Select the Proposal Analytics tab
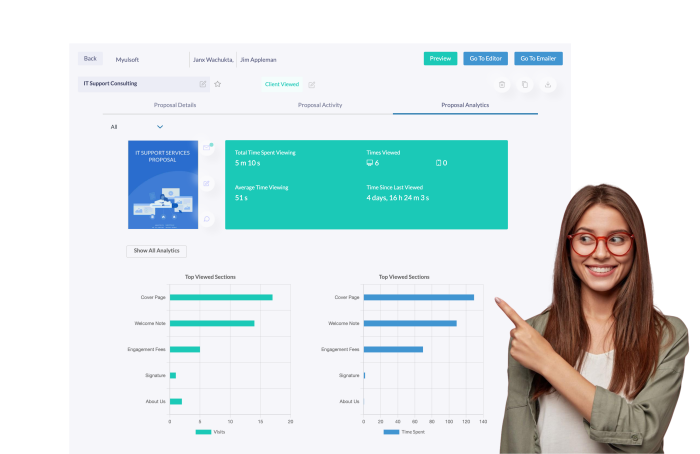Image resolution: width=700 pixels, height=454 pixels. [x=465, y=105]
